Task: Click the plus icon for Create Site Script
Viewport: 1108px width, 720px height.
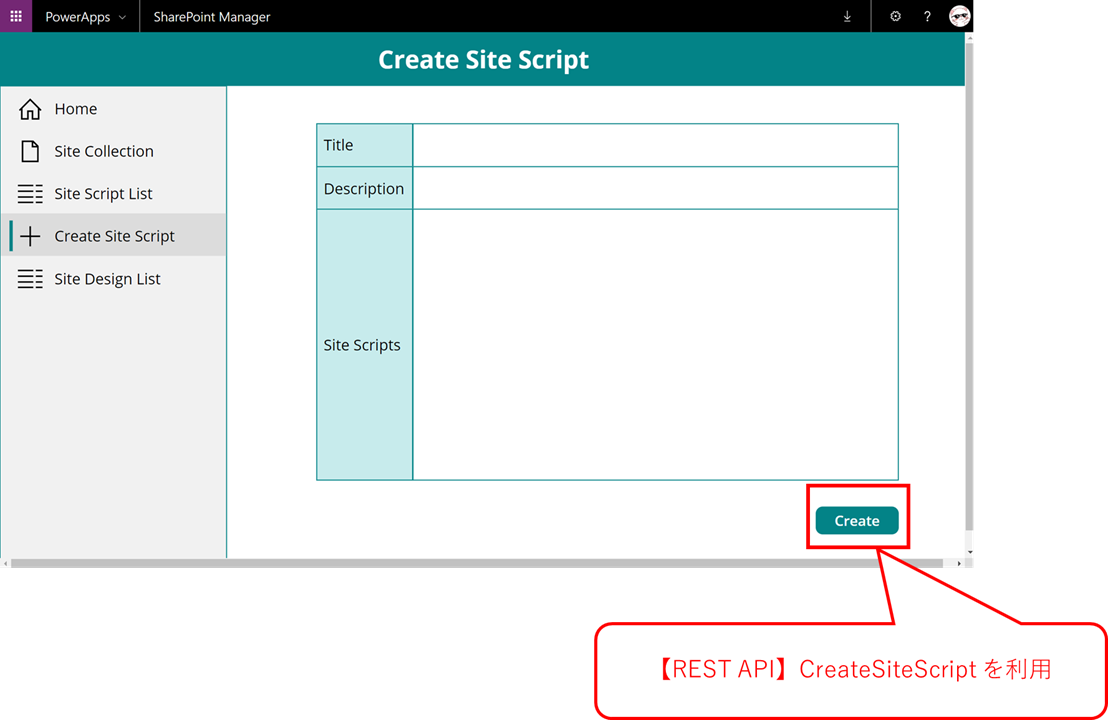Action: tap(30, 236)
